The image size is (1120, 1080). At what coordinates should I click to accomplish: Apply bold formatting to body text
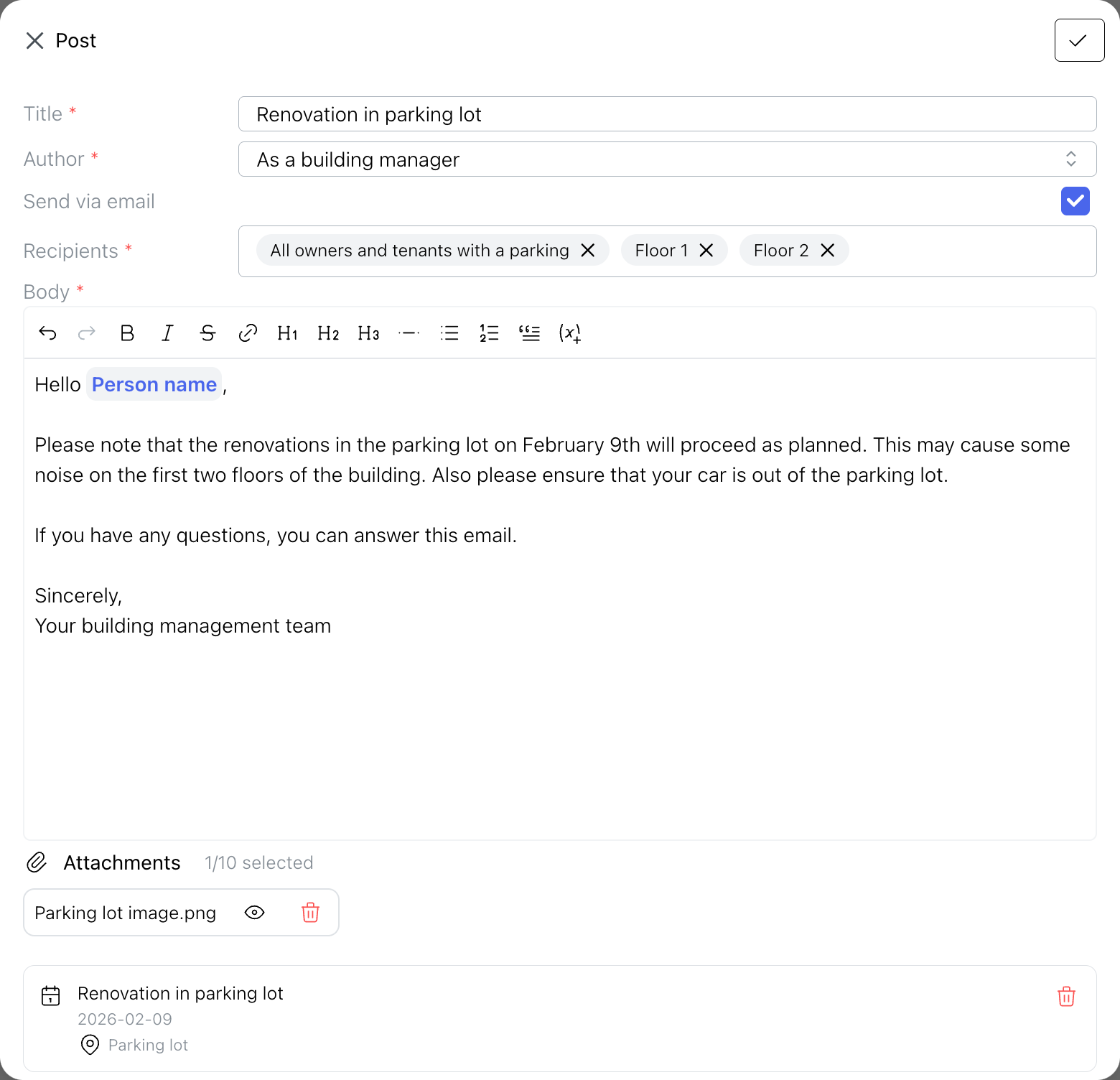pyautogui.click(x=127, y=333)
